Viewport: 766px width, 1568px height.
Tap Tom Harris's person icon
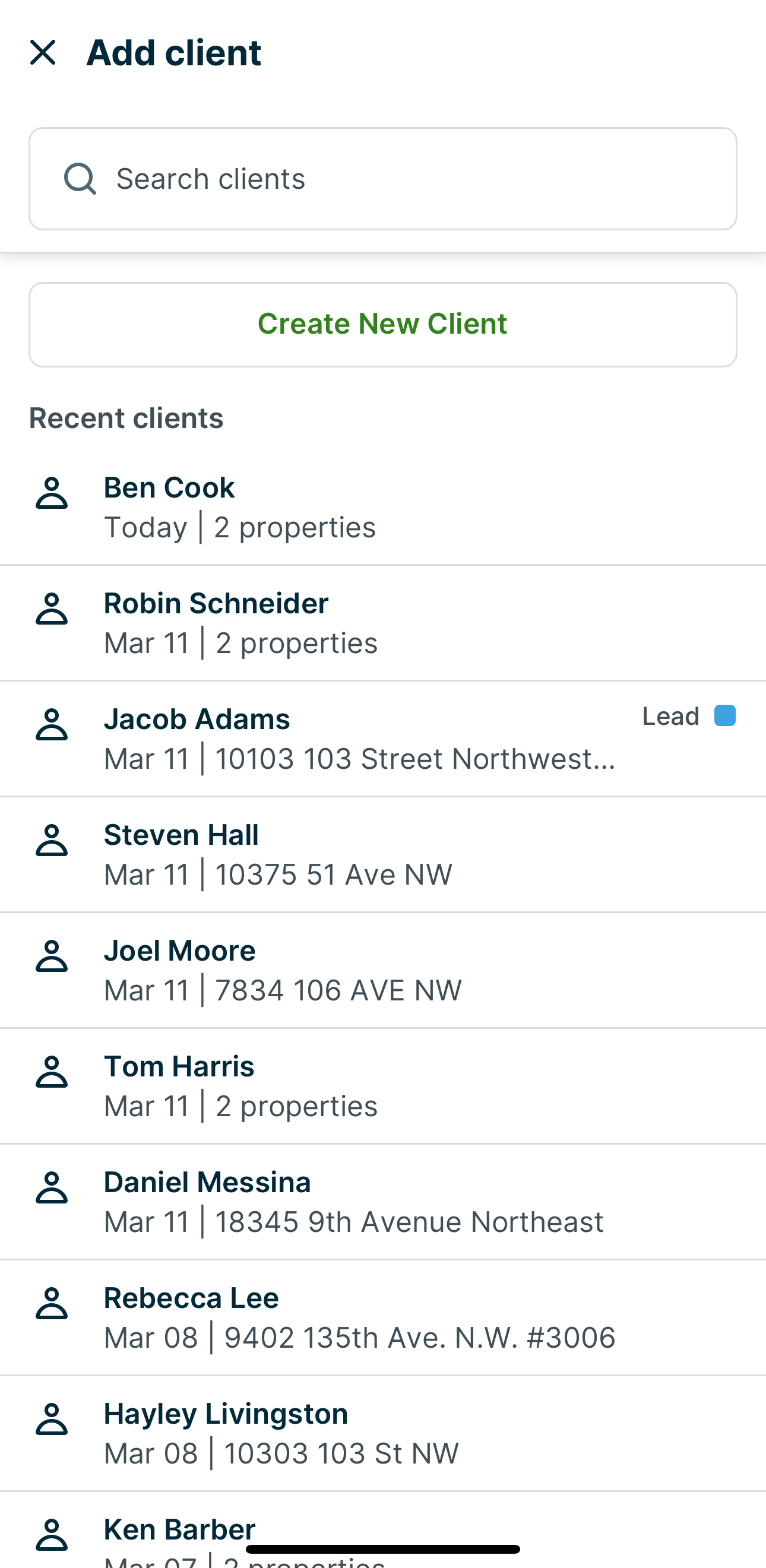point(52,1071)
